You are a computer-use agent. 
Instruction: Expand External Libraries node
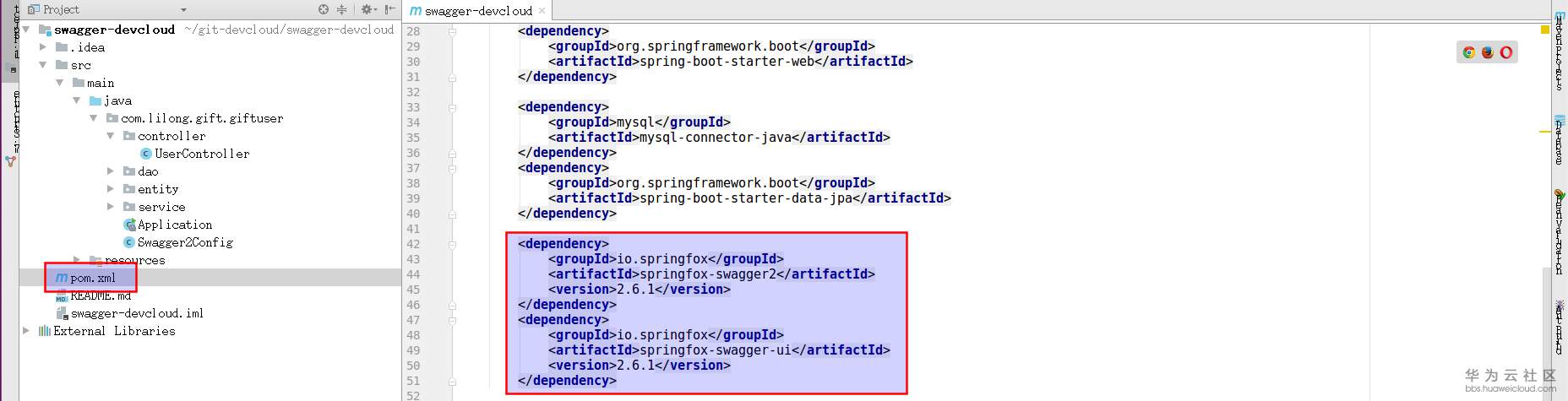click(x=26, y=331)
